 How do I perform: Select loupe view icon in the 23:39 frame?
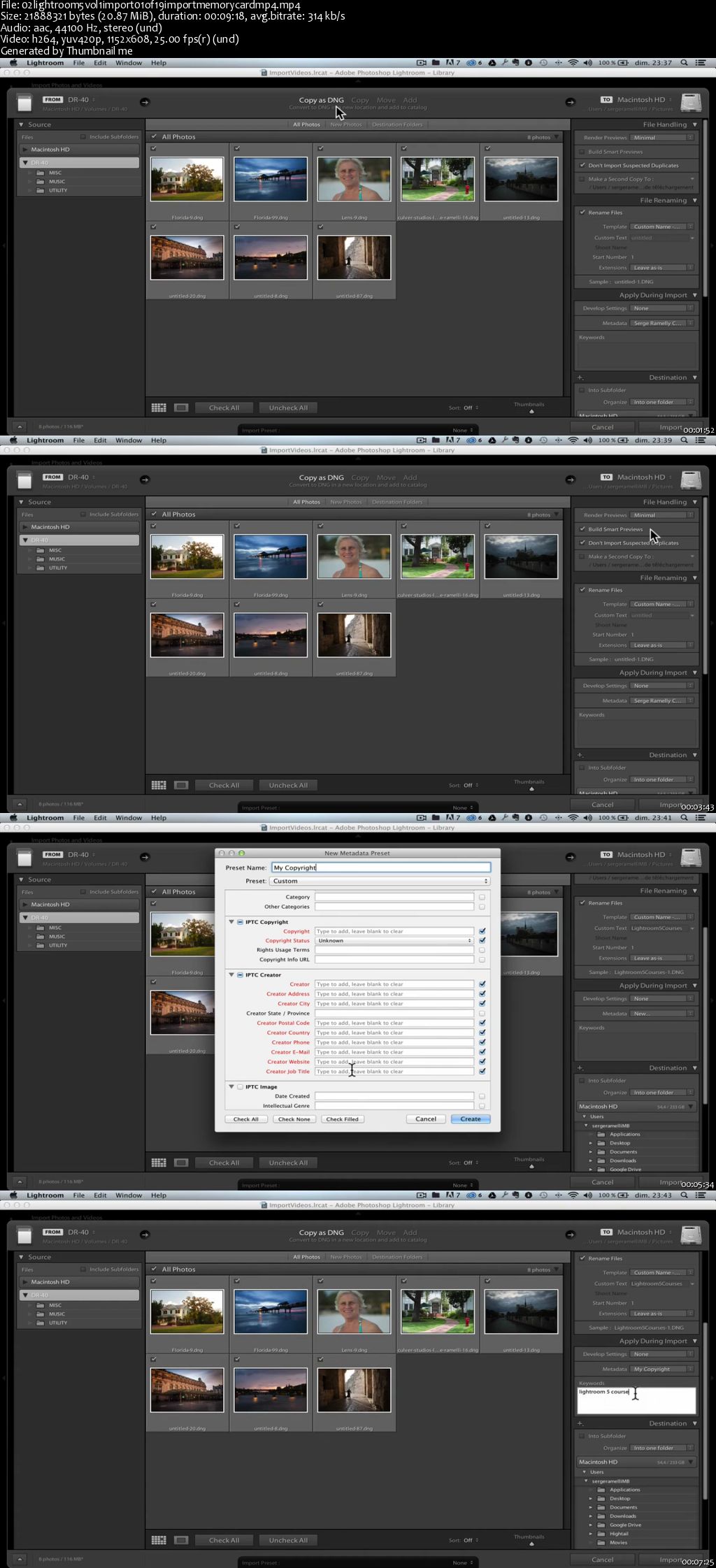click(x=181, y=785)
